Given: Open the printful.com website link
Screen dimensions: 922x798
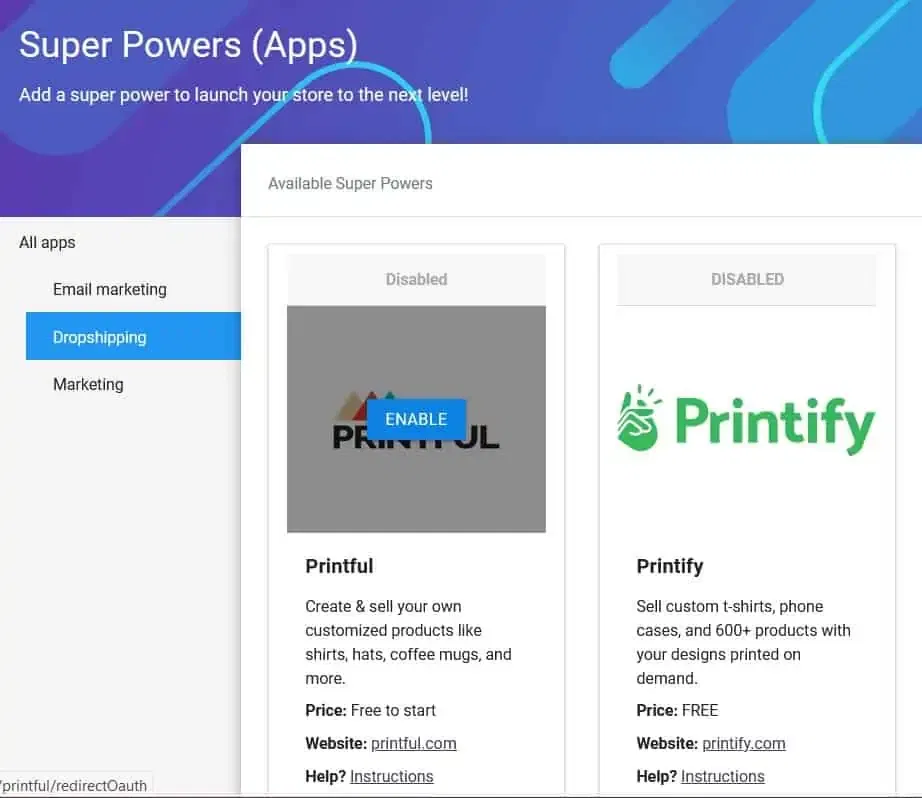Looking at the screenshot, I should pos(414,743).
